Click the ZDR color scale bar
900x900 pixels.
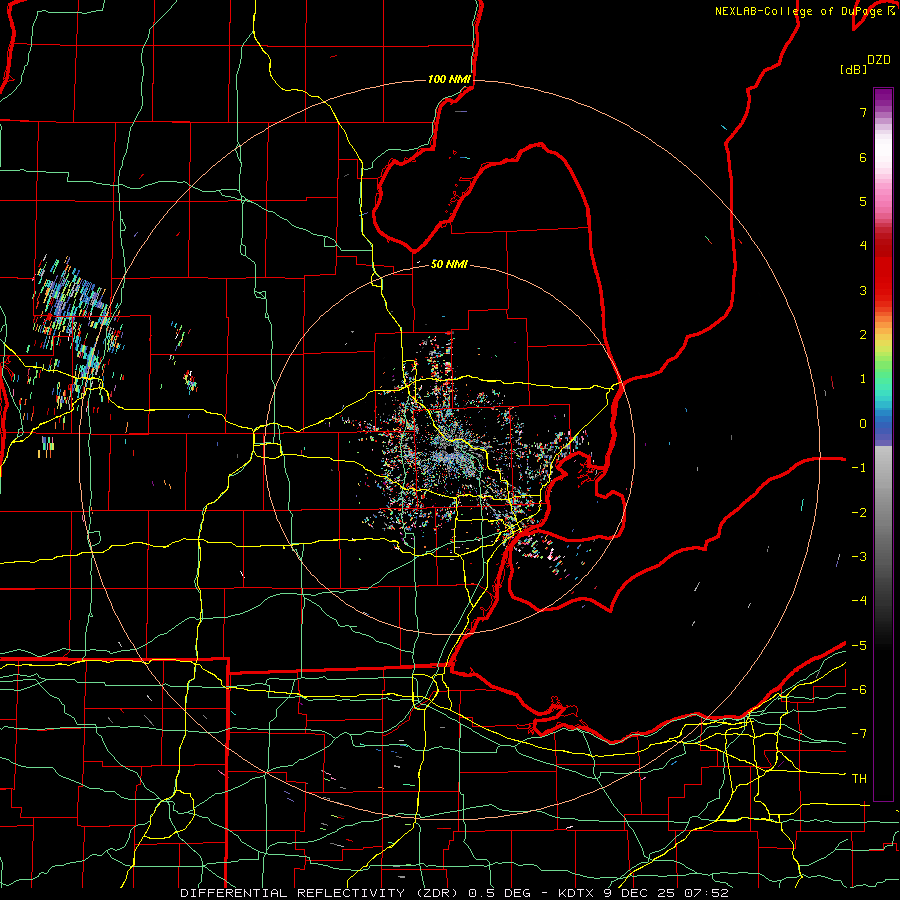tap(883, 444)
